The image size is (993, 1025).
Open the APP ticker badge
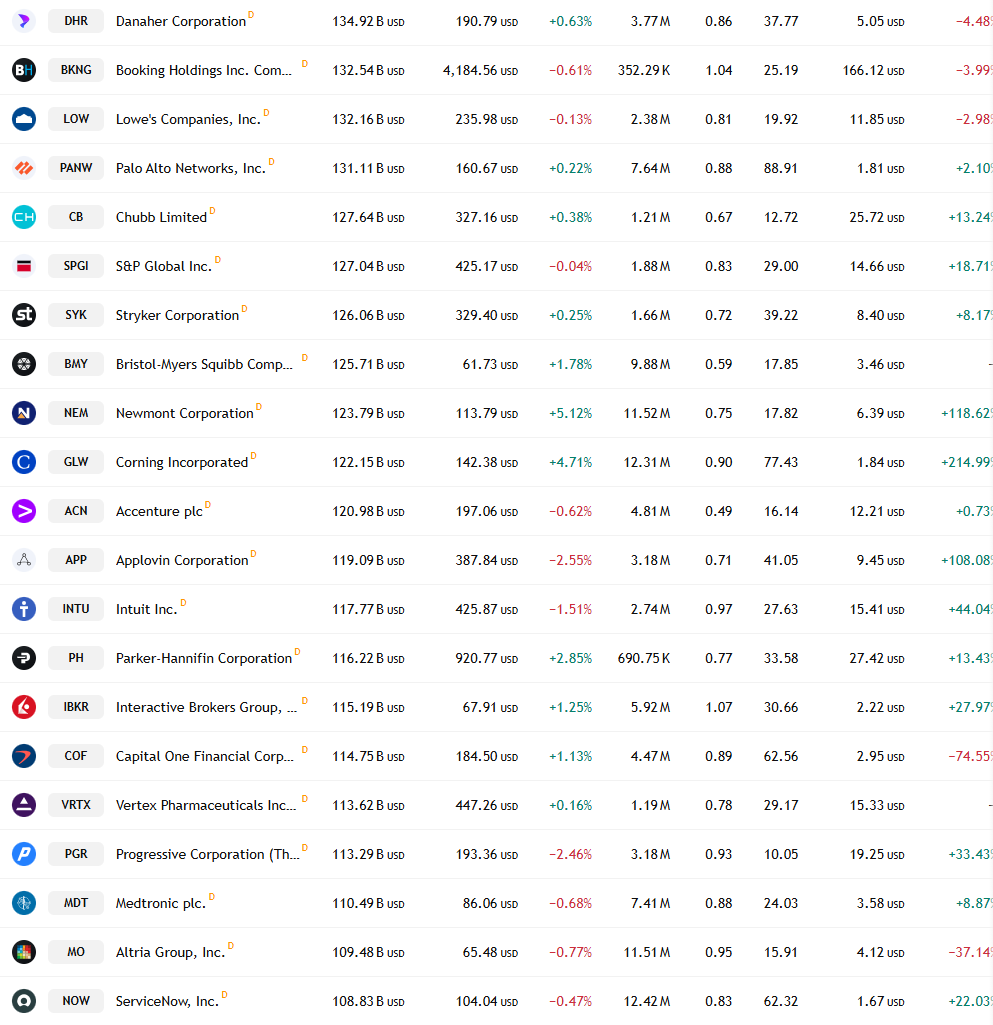click(76, 560)
